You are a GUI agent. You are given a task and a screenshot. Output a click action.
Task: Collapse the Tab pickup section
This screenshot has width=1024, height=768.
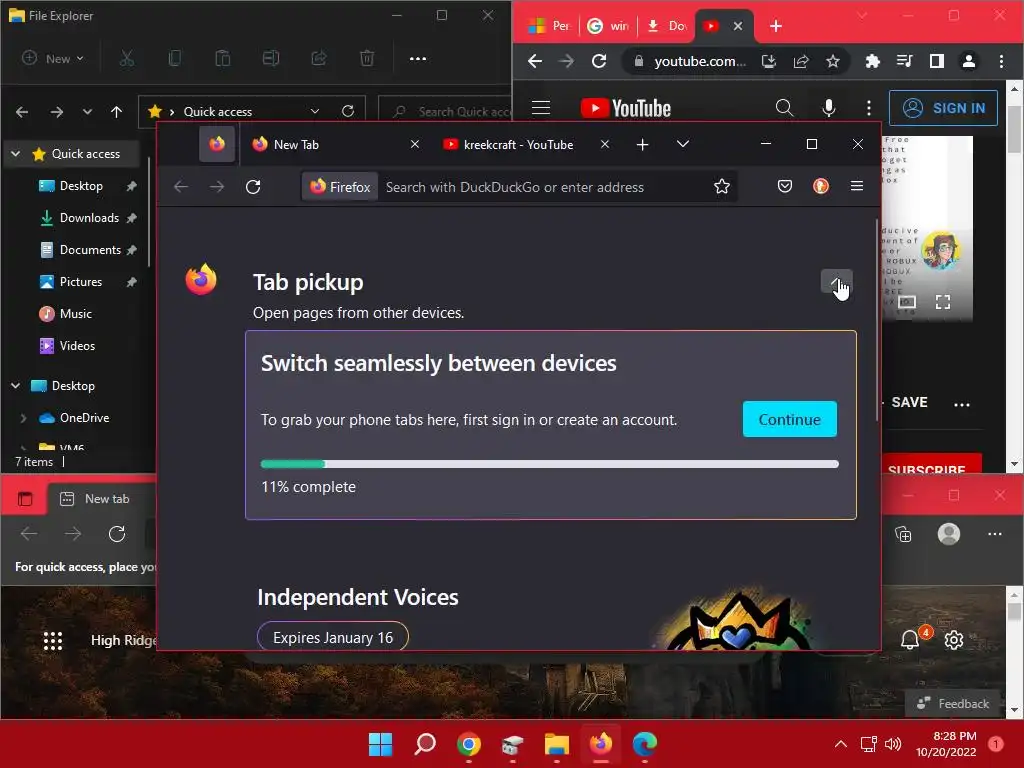(837, 282)
